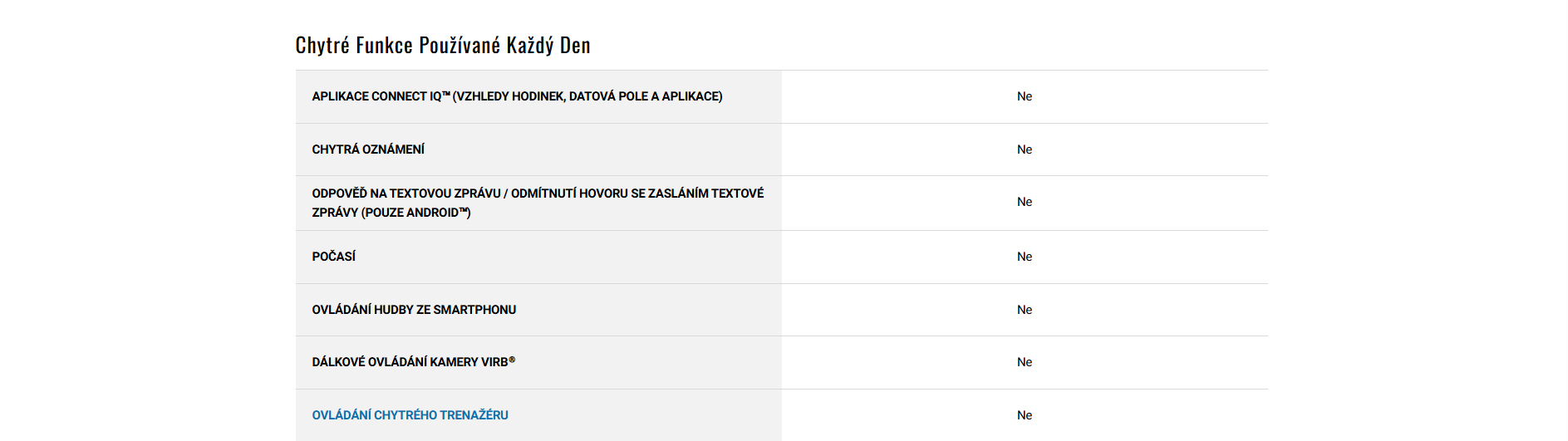Select the Ne value for Odpověď na textovou zprávu
The width and height of the screenshot is (1568, 441).
1025,202
